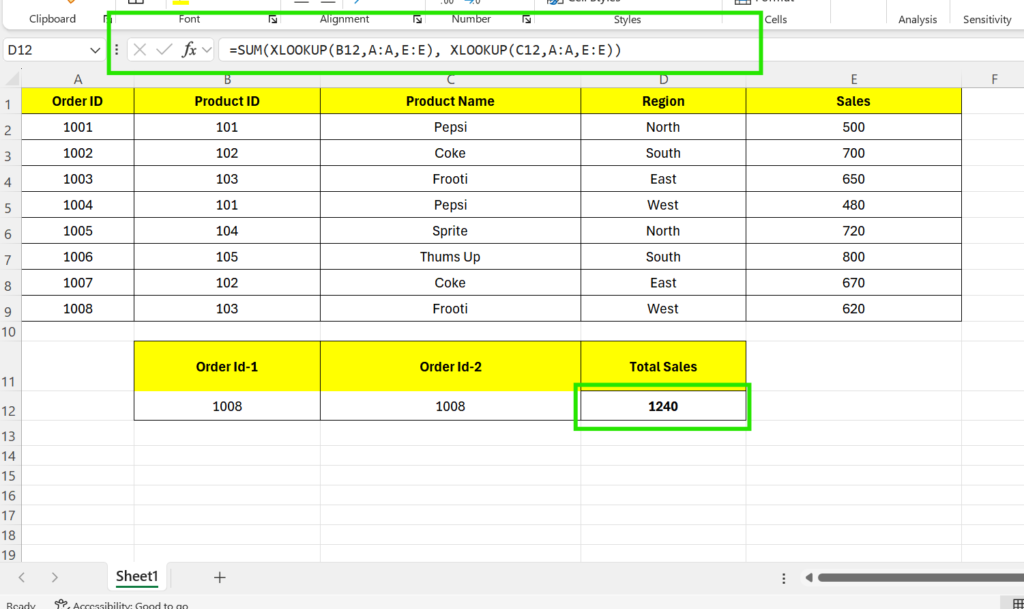Select column C header
Screen dimensions: 1024x609
point(451,80)
